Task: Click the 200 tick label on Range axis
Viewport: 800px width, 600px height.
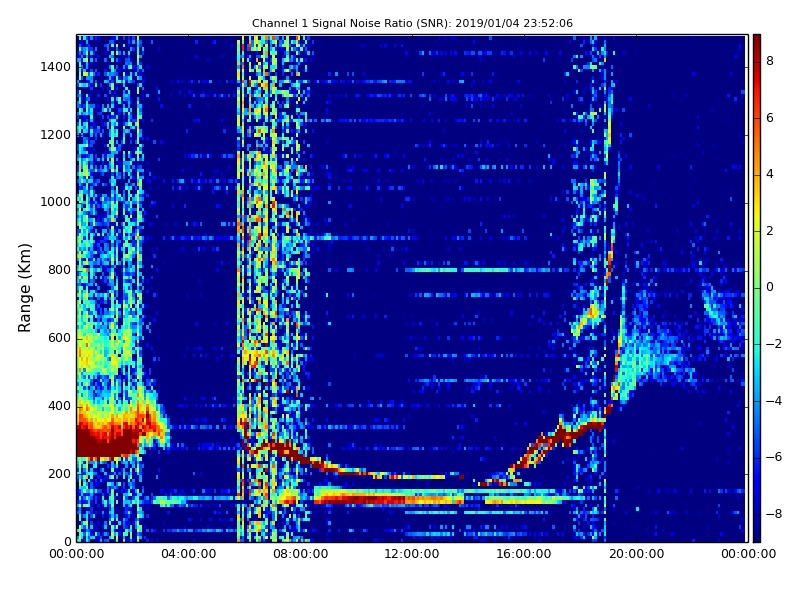Action: [x=60, y=473]
